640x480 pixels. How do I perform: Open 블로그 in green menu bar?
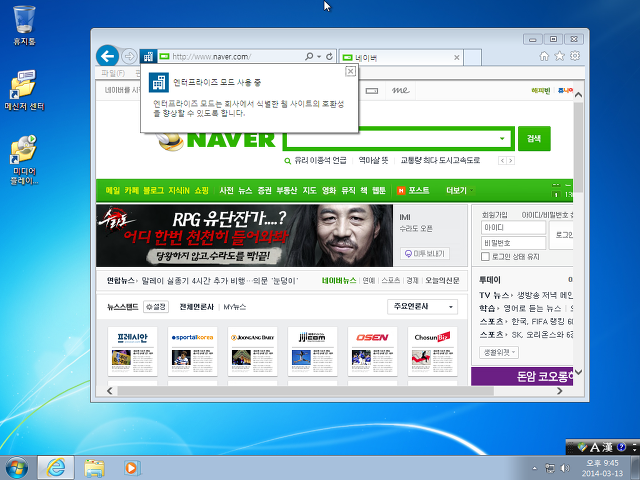[x=153, y=190]
